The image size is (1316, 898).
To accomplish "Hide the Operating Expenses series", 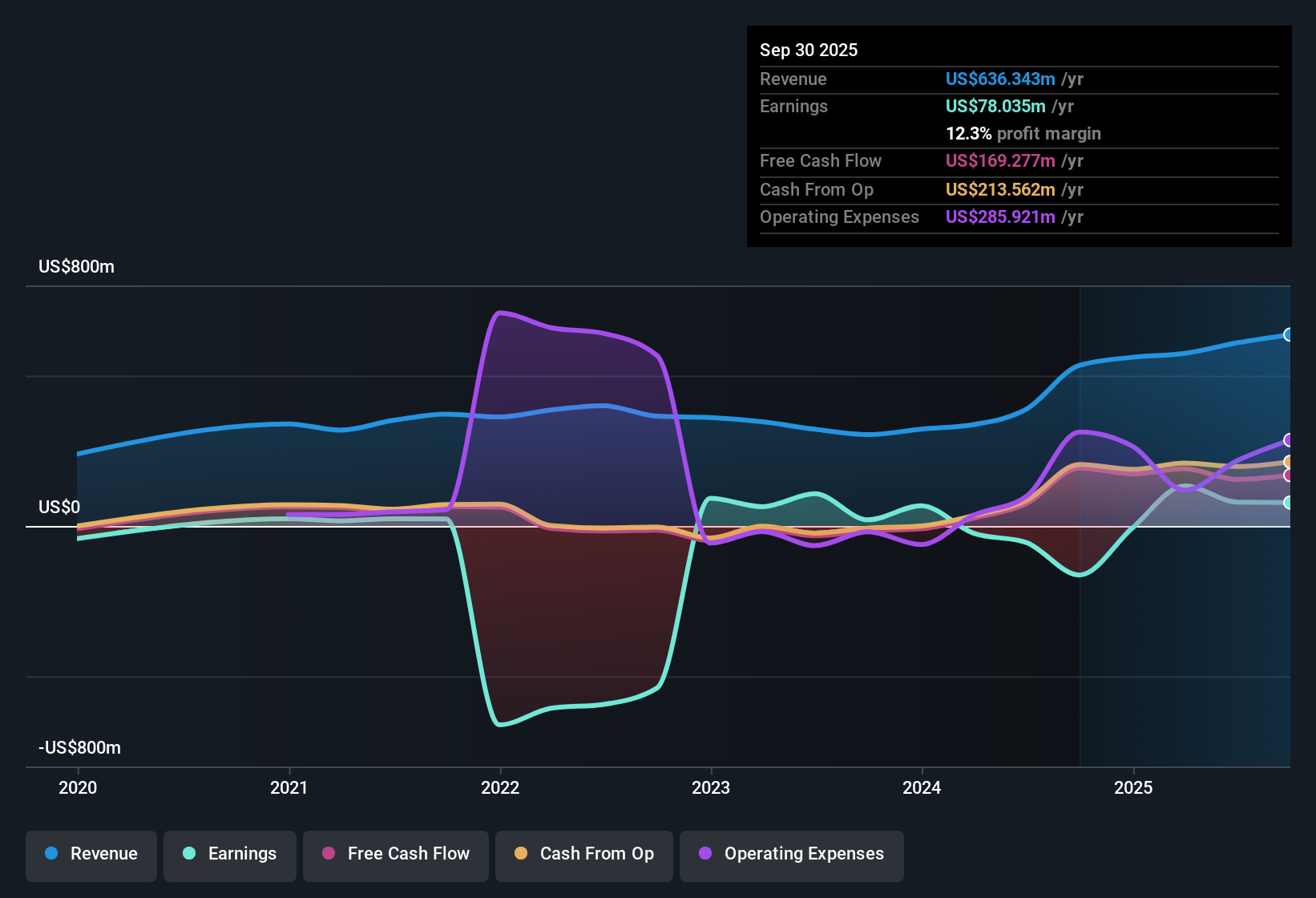I will (791, 855).
